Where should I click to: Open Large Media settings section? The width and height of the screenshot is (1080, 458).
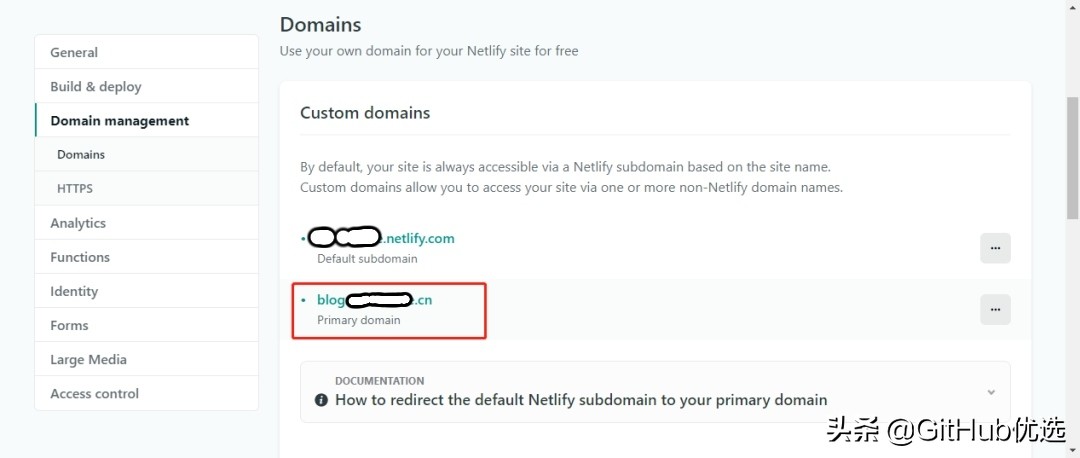[88, 359]
